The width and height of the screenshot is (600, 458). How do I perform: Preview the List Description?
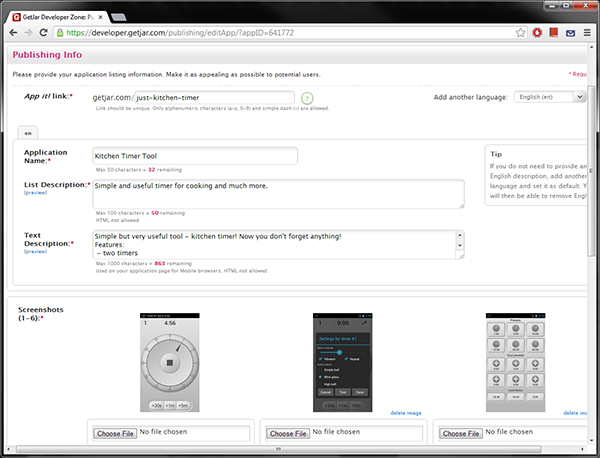[36, 193]
